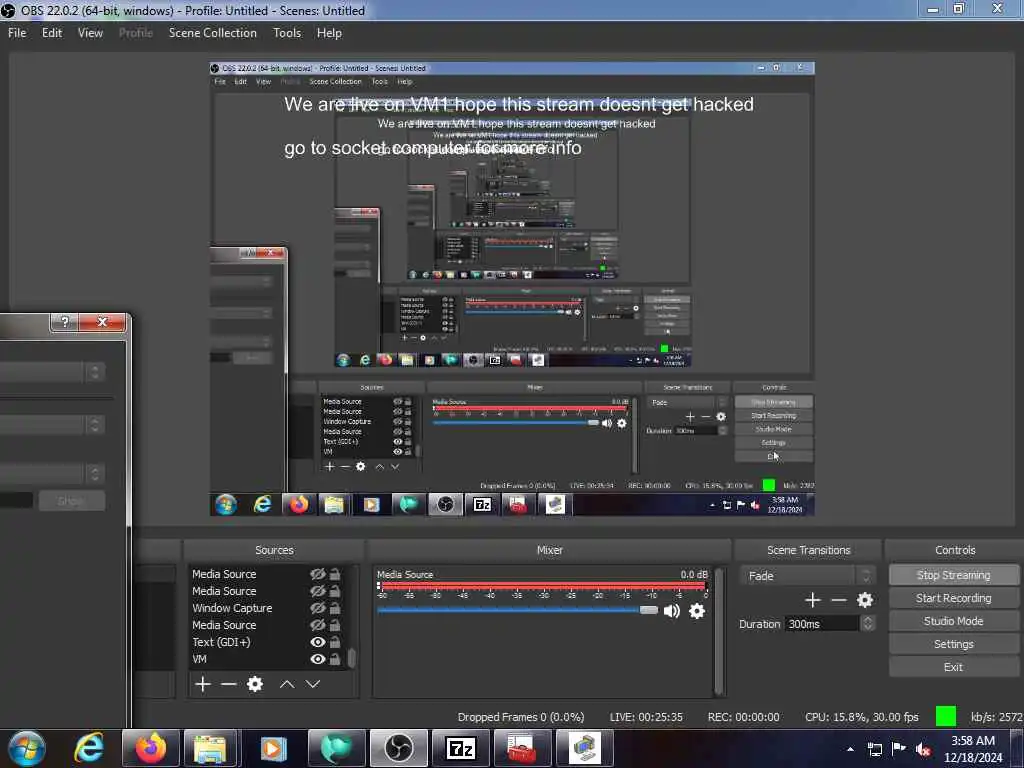Image resolution: width=1024 pixels, height=768 pixels.
Task: Open the topmost combo box arrows in the dialog
Action: pos(95,372)
